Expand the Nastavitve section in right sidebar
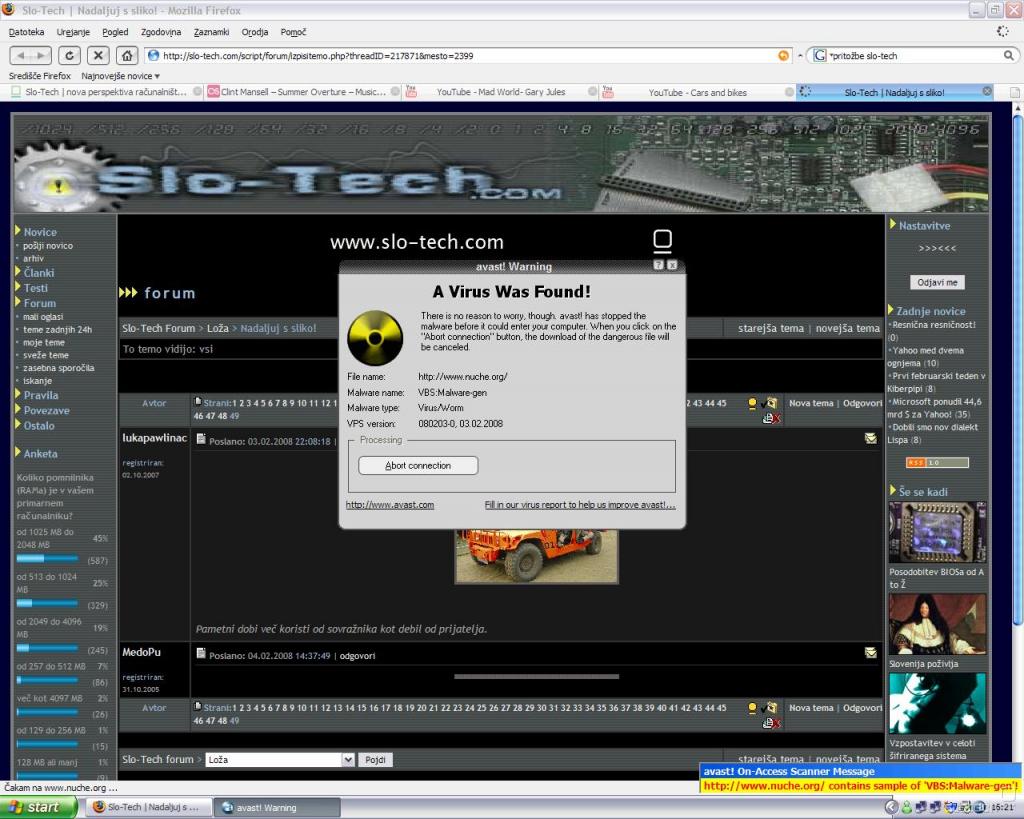The height and width of the screenshot is (819, 1024). (x=924, y=225)
